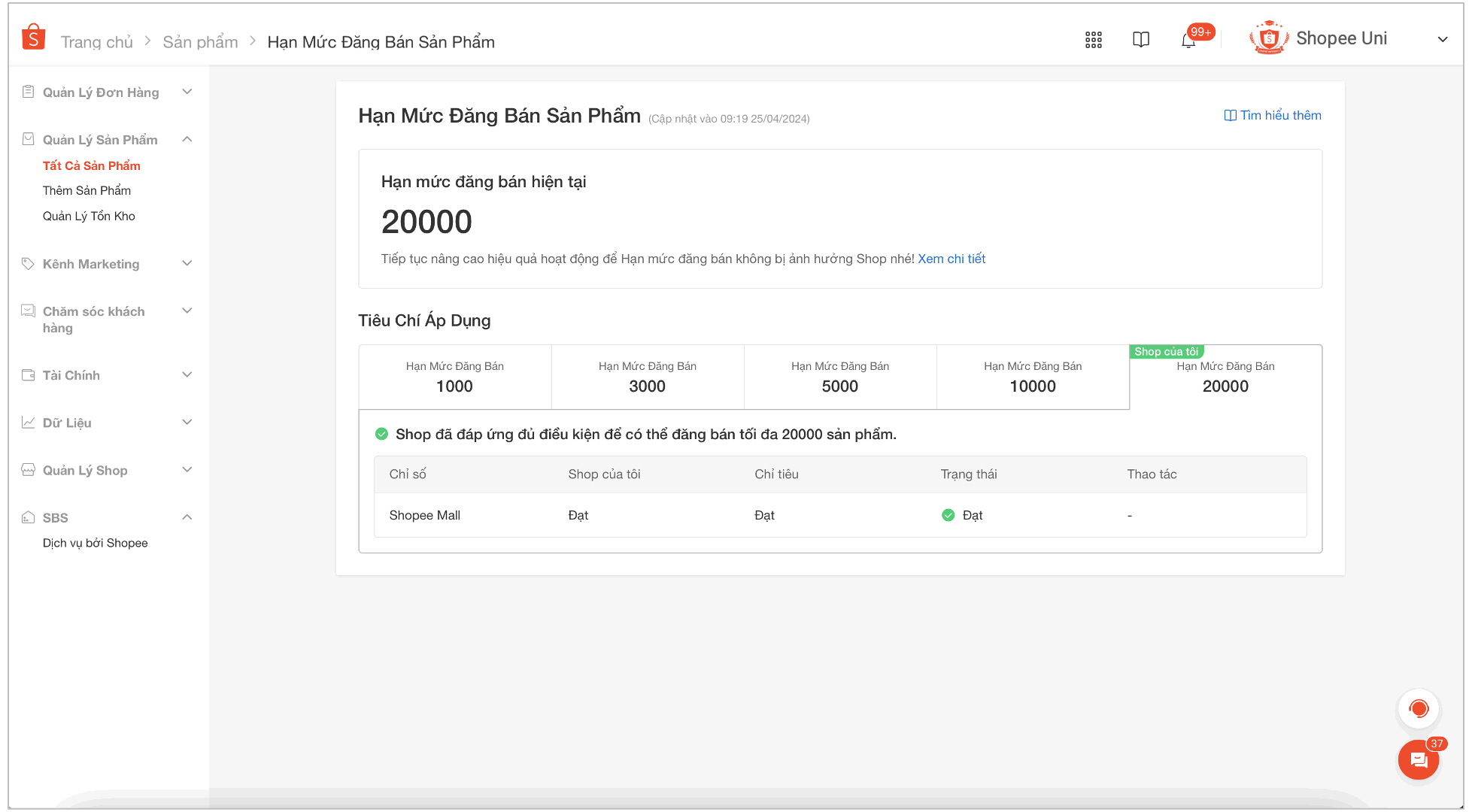The height and width of the screenshot is (812, 1472).
Task: Open the Shopee Uni account dropdown arrow
Action: (1442, 40)
